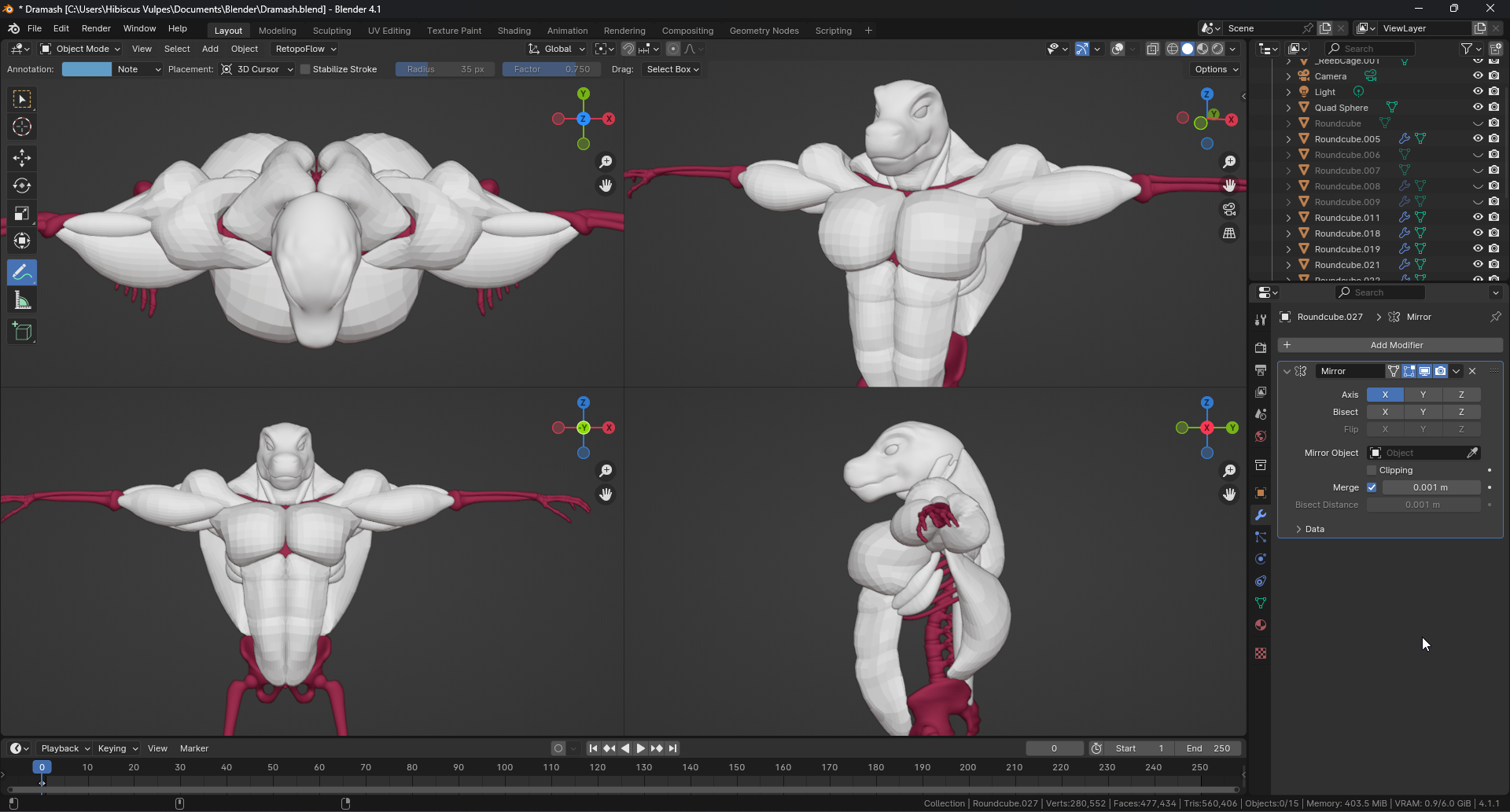Screen dimensions: 1510x812
Task: Select the Rotate tool
Action: pos(22,186)
